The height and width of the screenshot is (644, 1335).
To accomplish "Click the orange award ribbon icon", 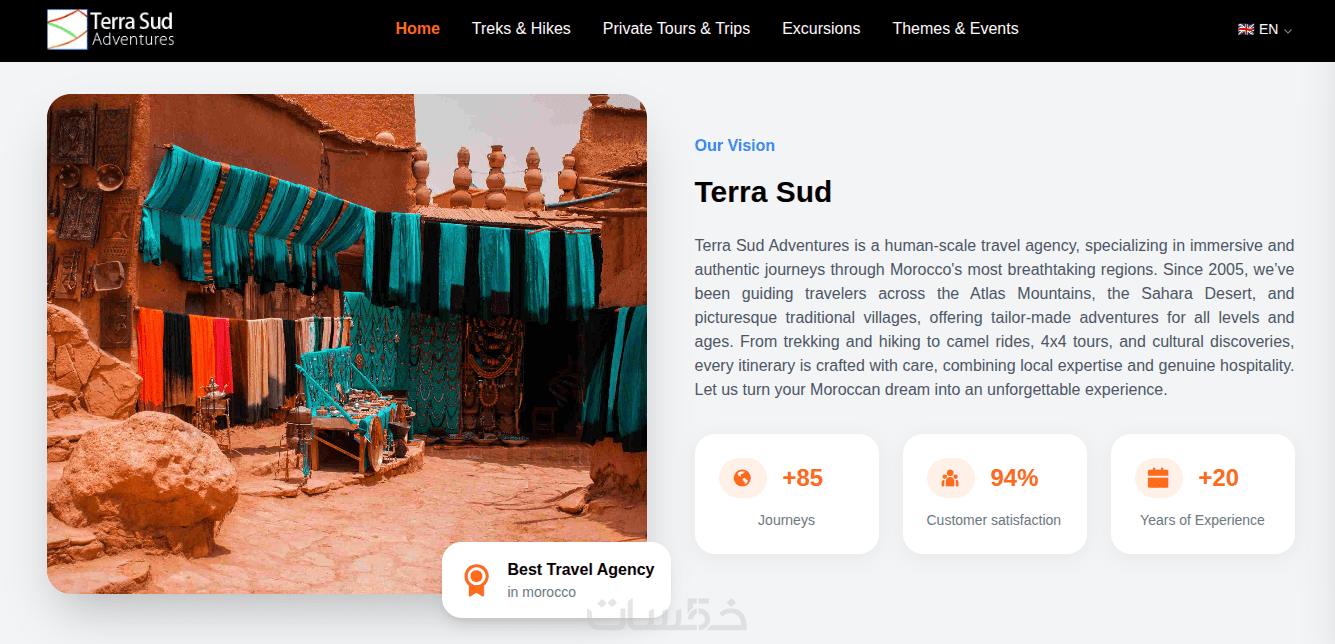I will [477, 580].
